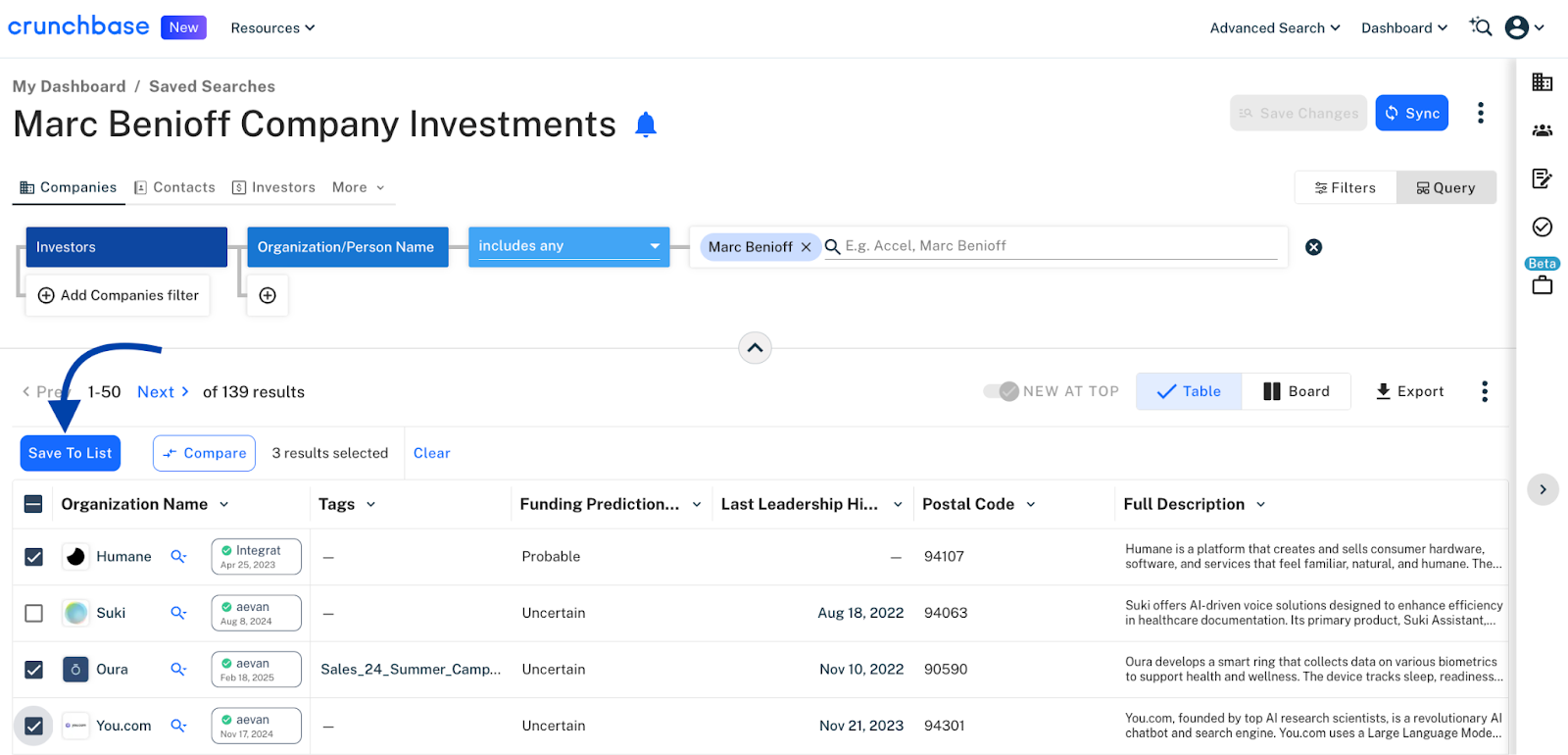Viewport: 1568px width, 755px height.
Task: Click the Compare button
Action: pos(204,453)
